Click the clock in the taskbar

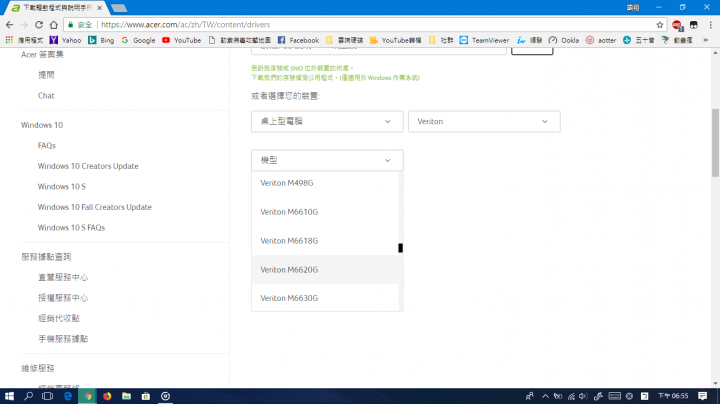click(673, 396)
